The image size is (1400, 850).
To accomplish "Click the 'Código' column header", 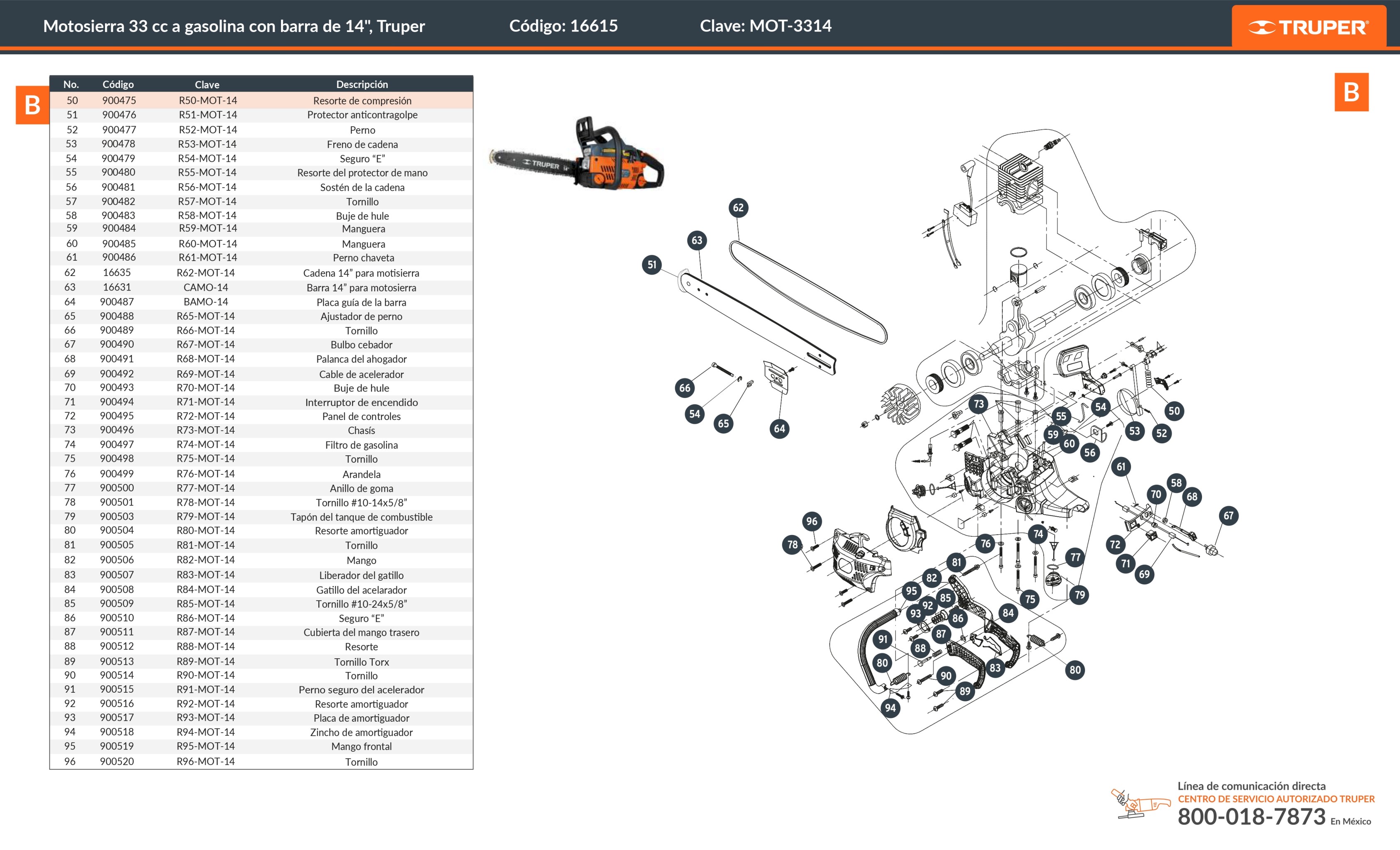I will click(118, 84).
